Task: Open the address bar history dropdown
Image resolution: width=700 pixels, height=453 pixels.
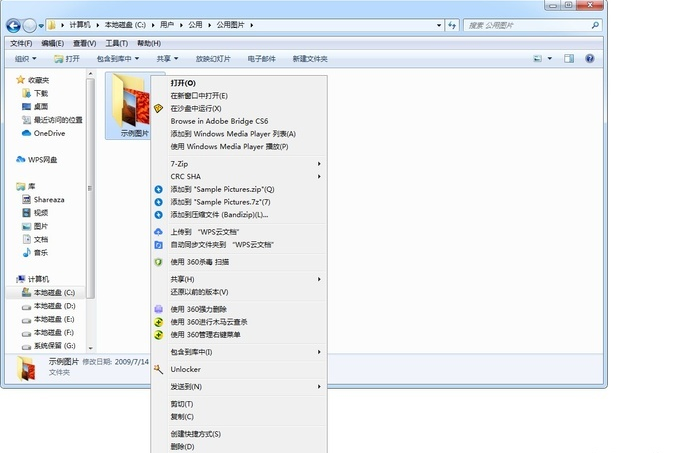Action: [x=439, y=25]
